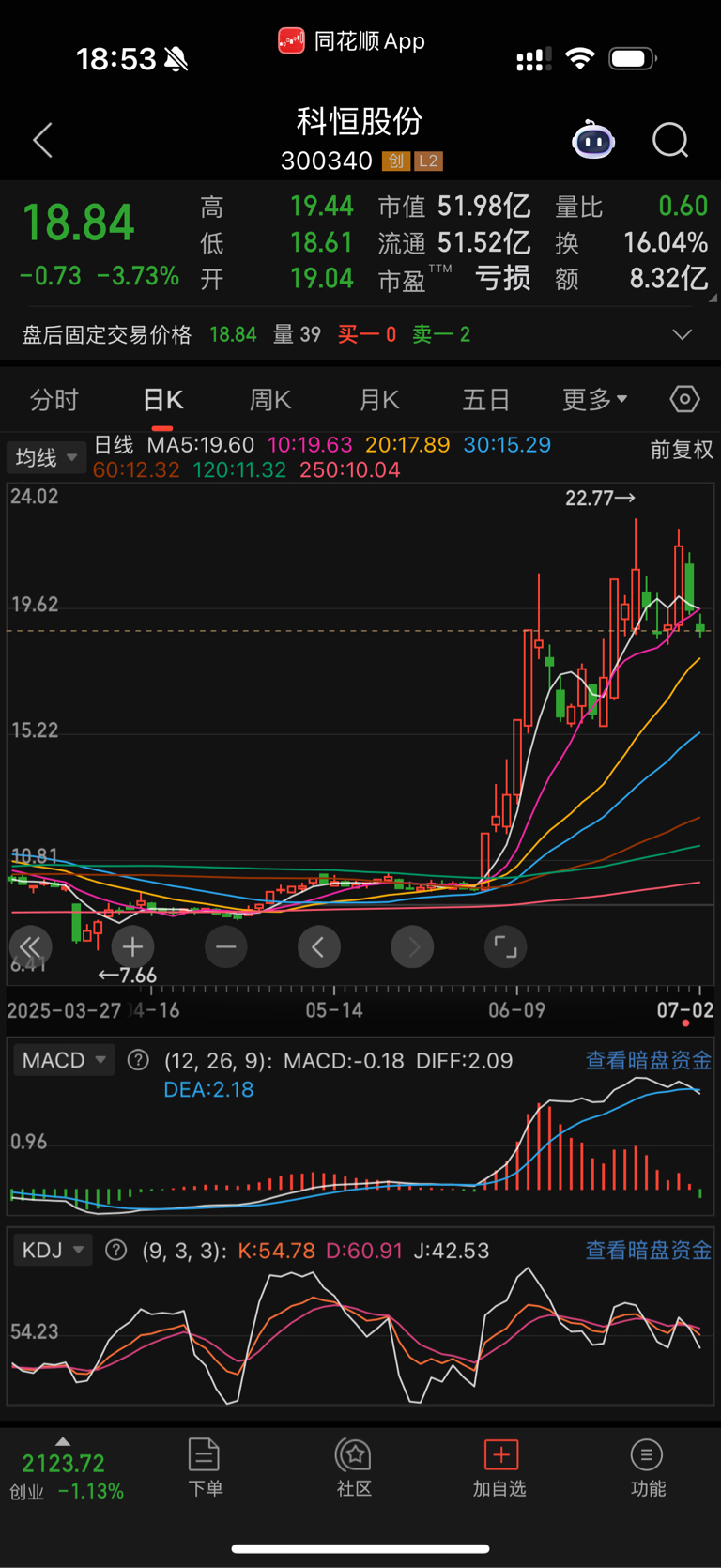Viewport: 721px width, 1568px height.
Task: Tap the K:54.78 KDJ value
Action: [x=276, y=1251]
